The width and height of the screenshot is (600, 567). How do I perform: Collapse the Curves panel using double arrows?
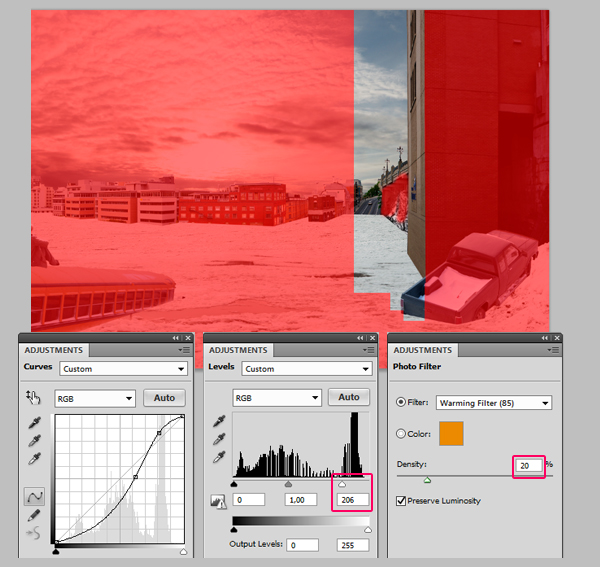(x=175, y=338)
